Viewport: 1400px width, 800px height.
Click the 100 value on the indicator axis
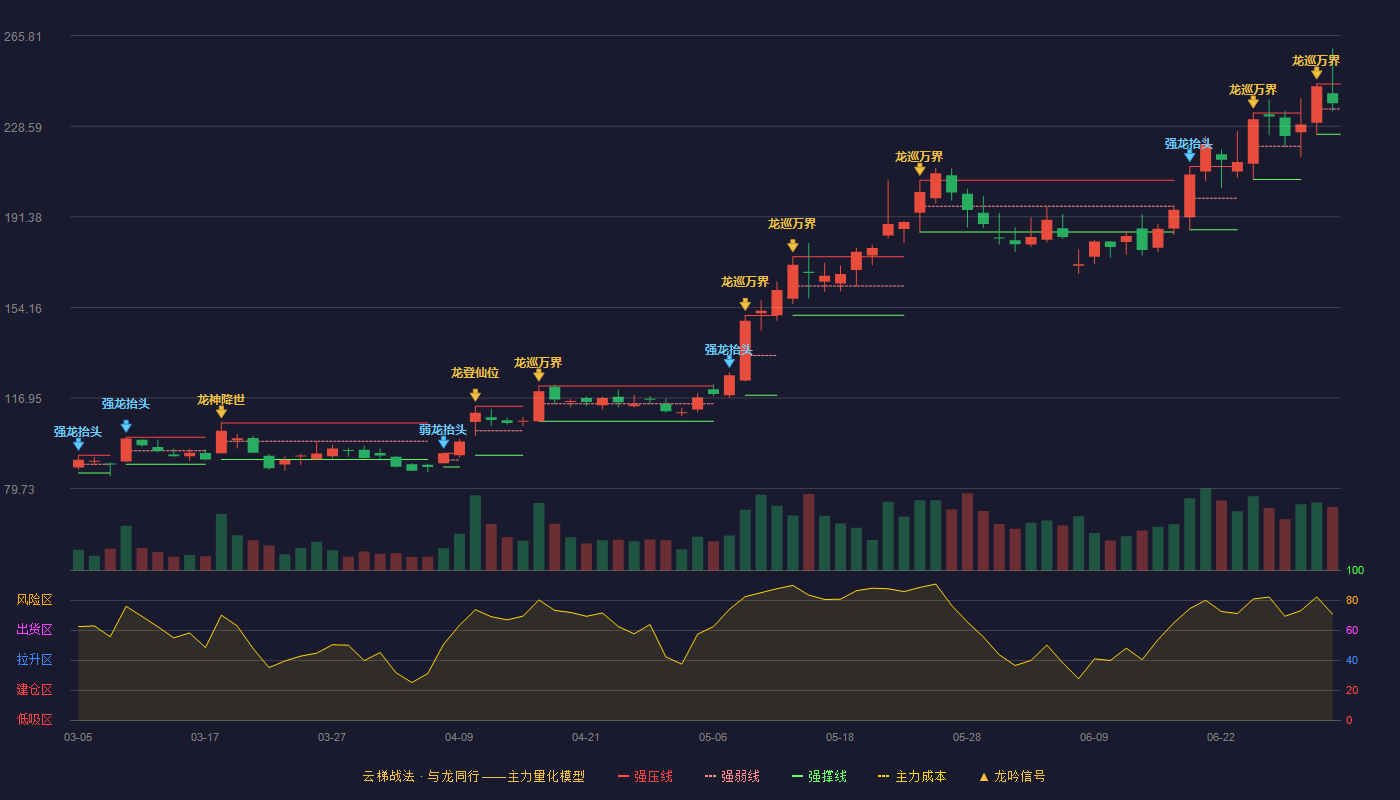(x=1355, y=571)
